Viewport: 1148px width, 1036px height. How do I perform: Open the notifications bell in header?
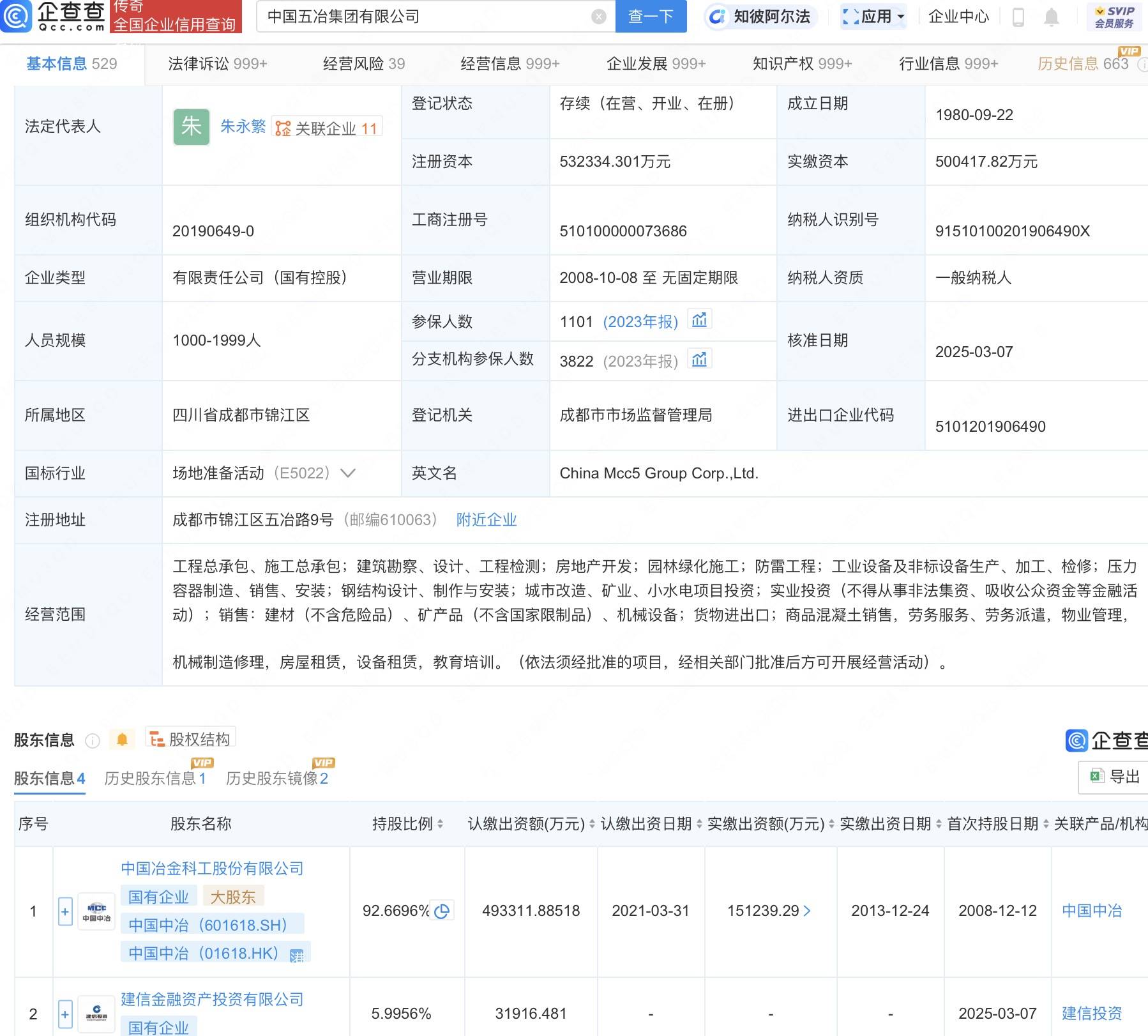[1051, 17]
